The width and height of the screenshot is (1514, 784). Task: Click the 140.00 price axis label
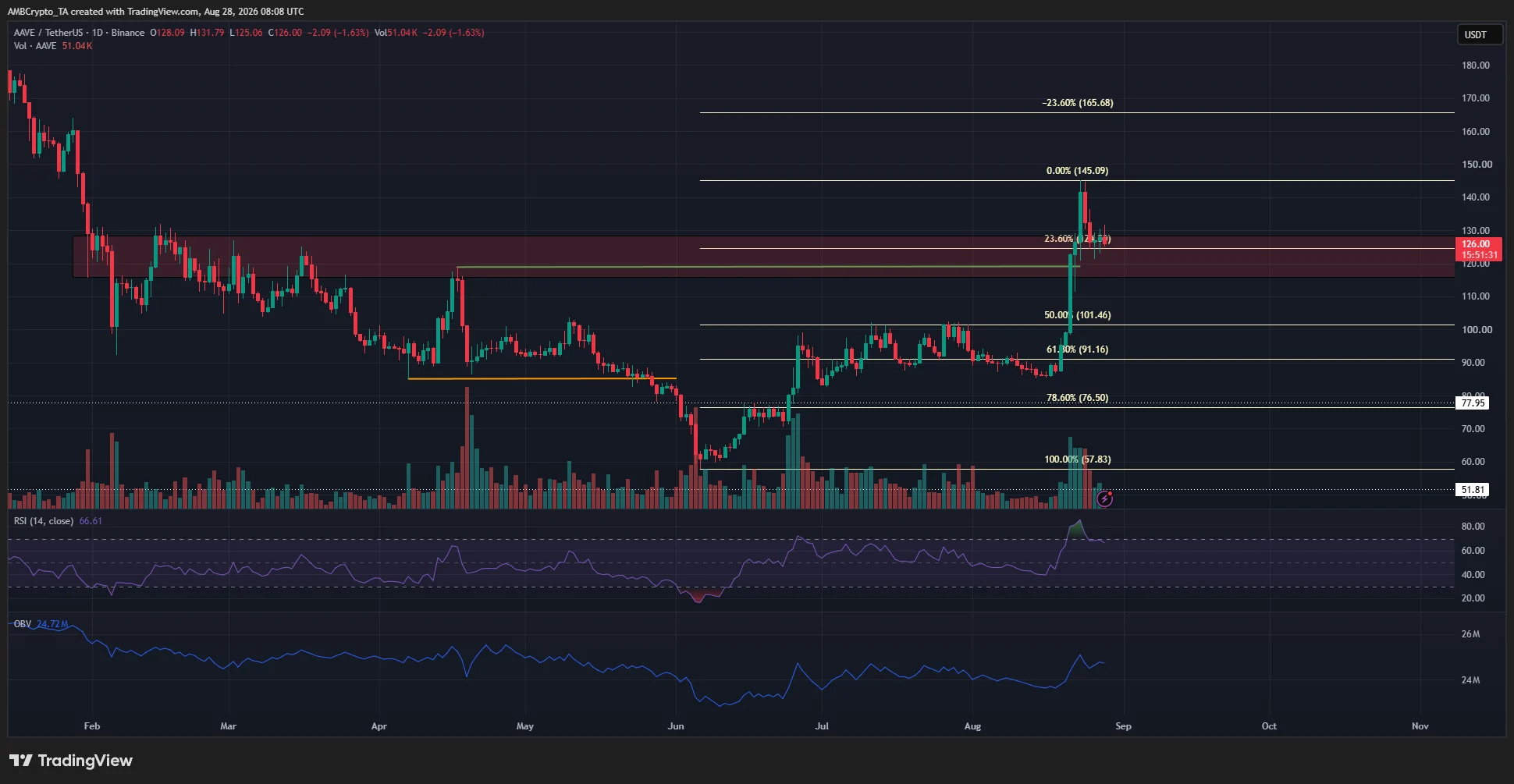tap(1476, 197)
